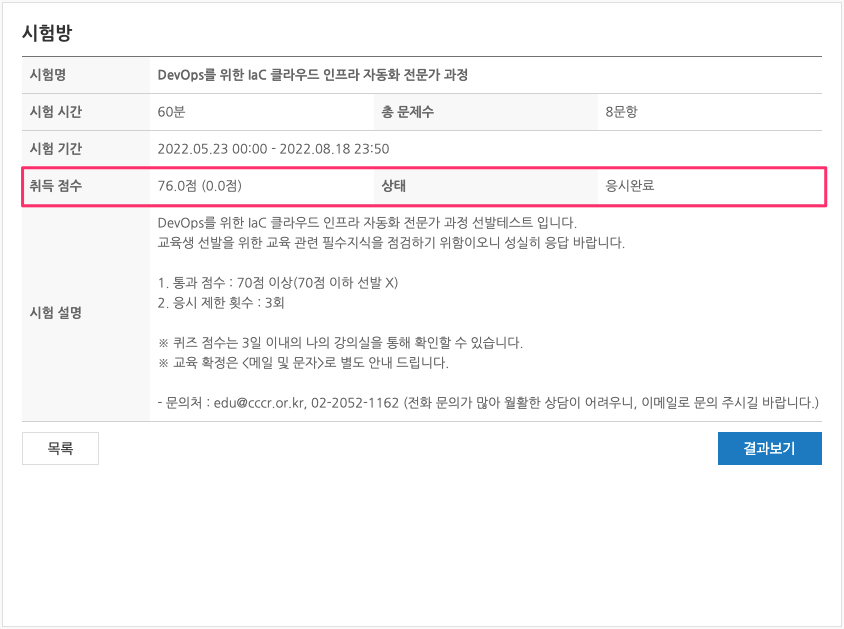The image size is (844, 629).
Task: Click the line starting with '교육생 선발을 위한 교육 관련'
Action: pos(391,243)
